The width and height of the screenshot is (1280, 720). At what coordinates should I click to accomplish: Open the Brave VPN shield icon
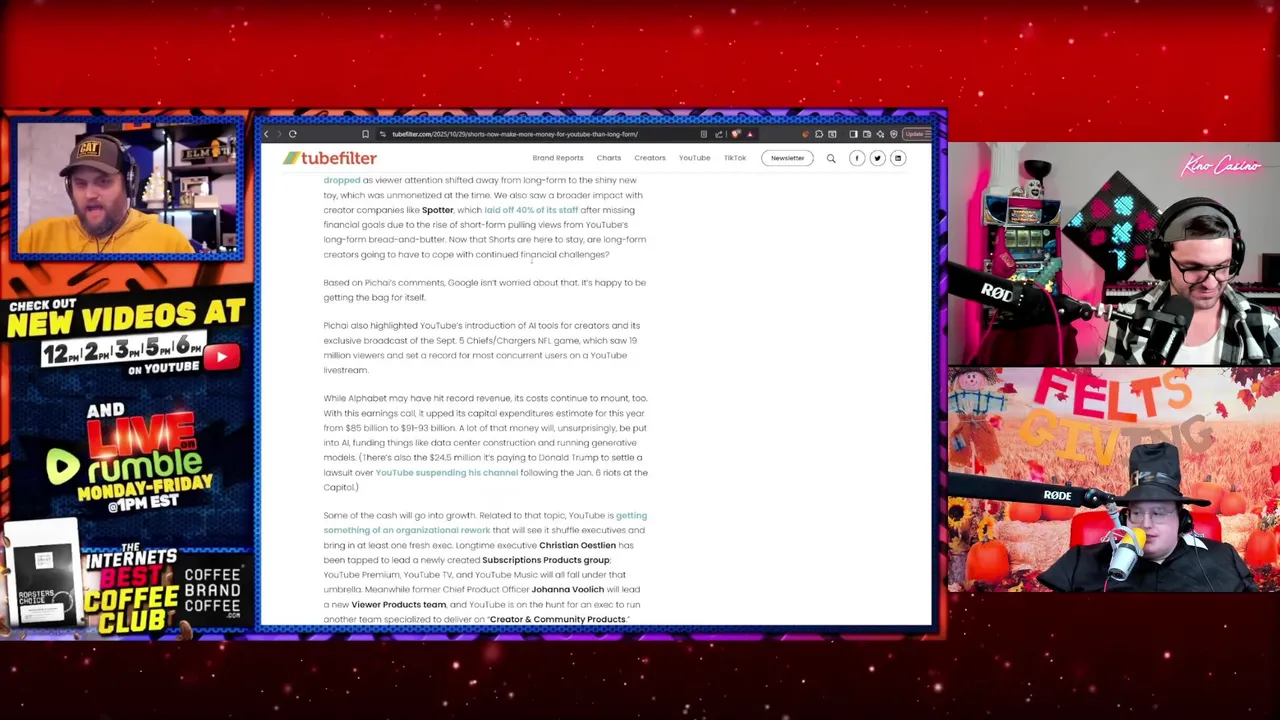tap(894, 134)
